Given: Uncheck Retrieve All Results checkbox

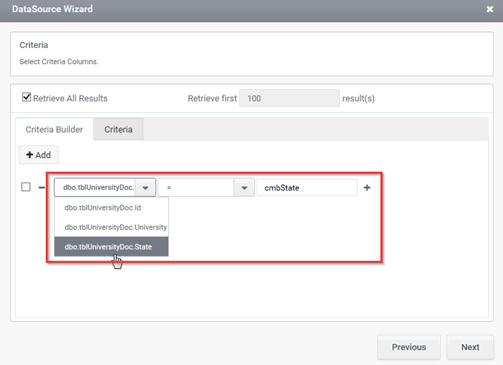Looking at the screenshot, I should (x=26, y=97).
